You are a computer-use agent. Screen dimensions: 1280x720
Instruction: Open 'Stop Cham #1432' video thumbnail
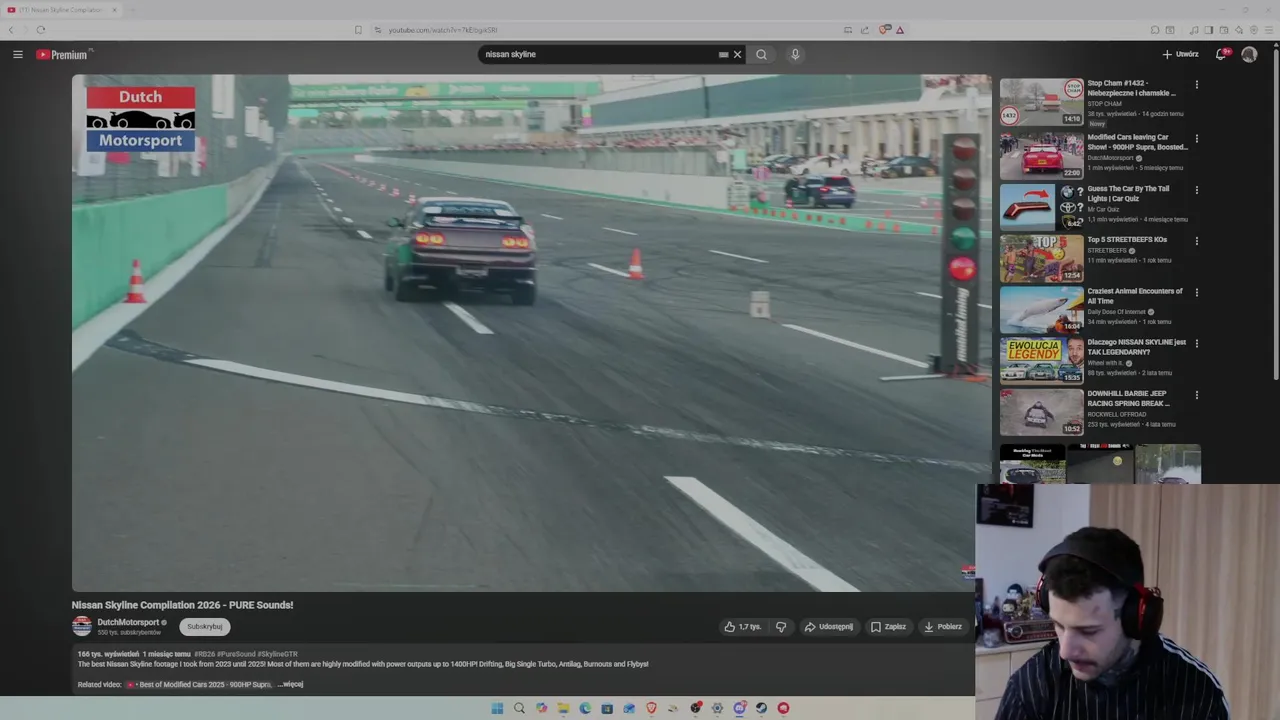[x=1041, y=103]
